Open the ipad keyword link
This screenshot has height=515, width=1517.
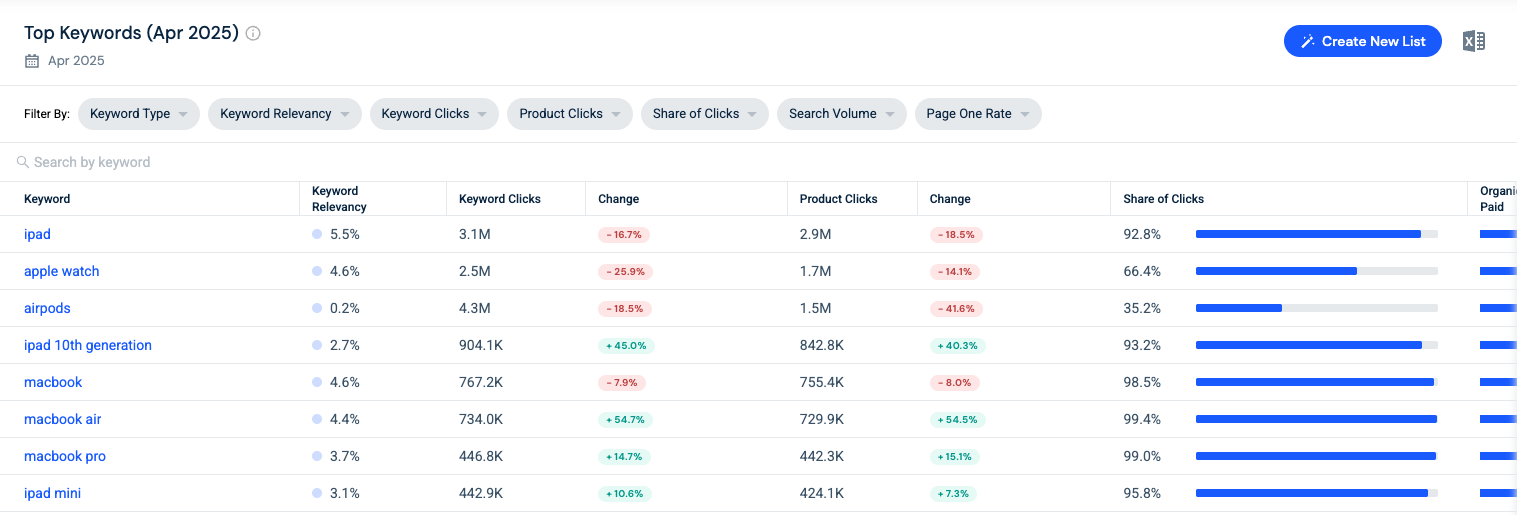click(x=37, y=234)
